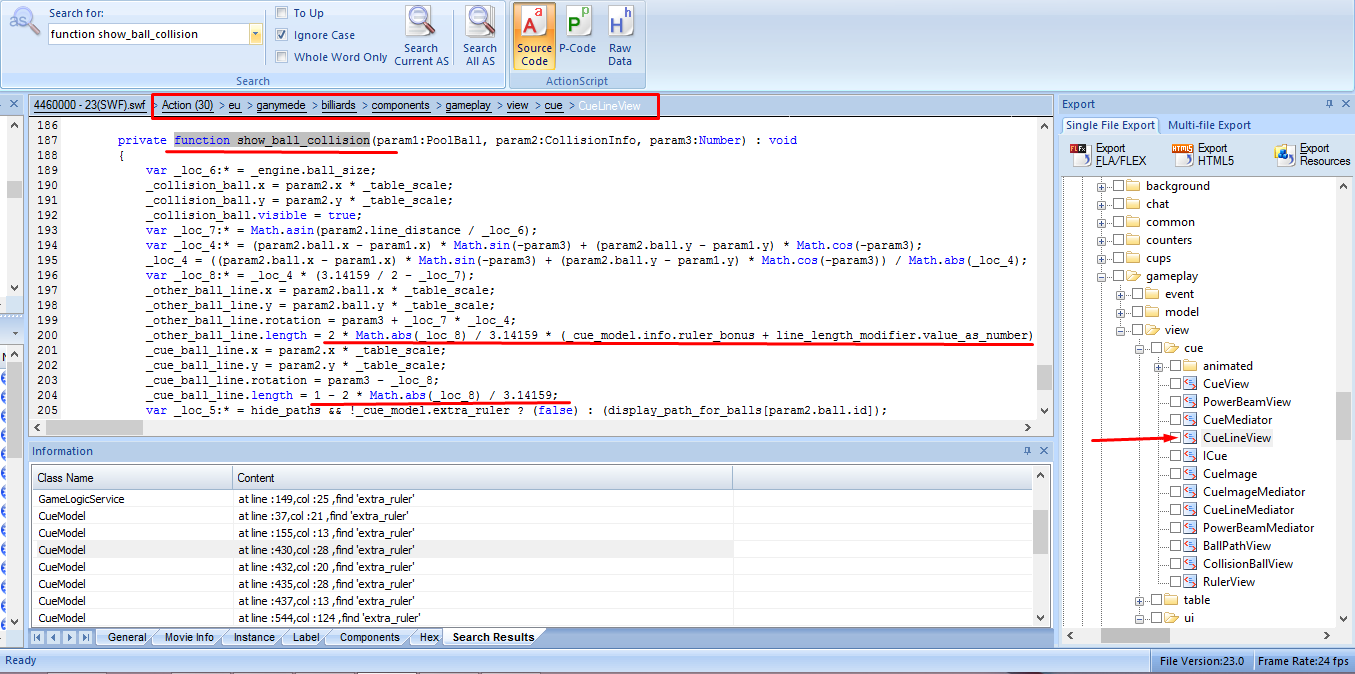Click the counters folder icon
This screenshot has width=1355, height=674.
(x=1133, y=240)
